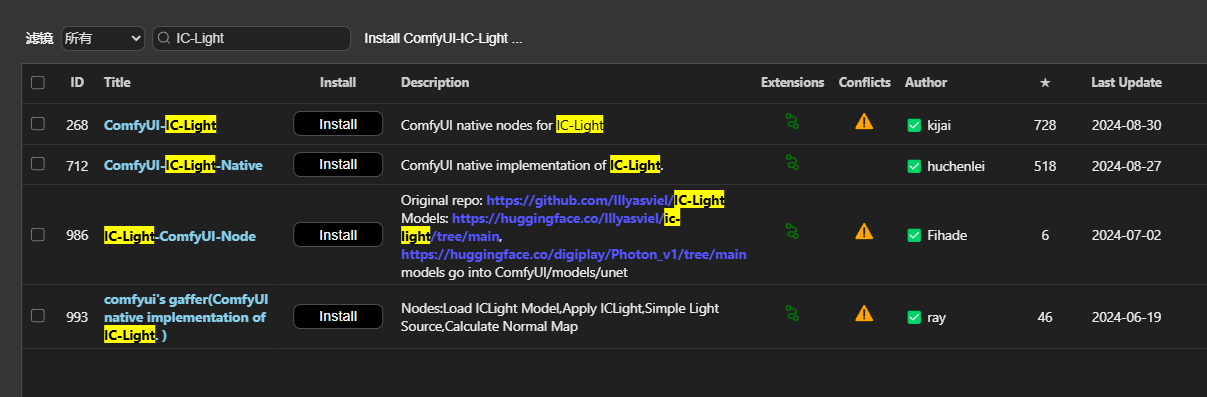1207x397 pixels.
Task: Sort by the Author column header
Action: pos(926,82)
